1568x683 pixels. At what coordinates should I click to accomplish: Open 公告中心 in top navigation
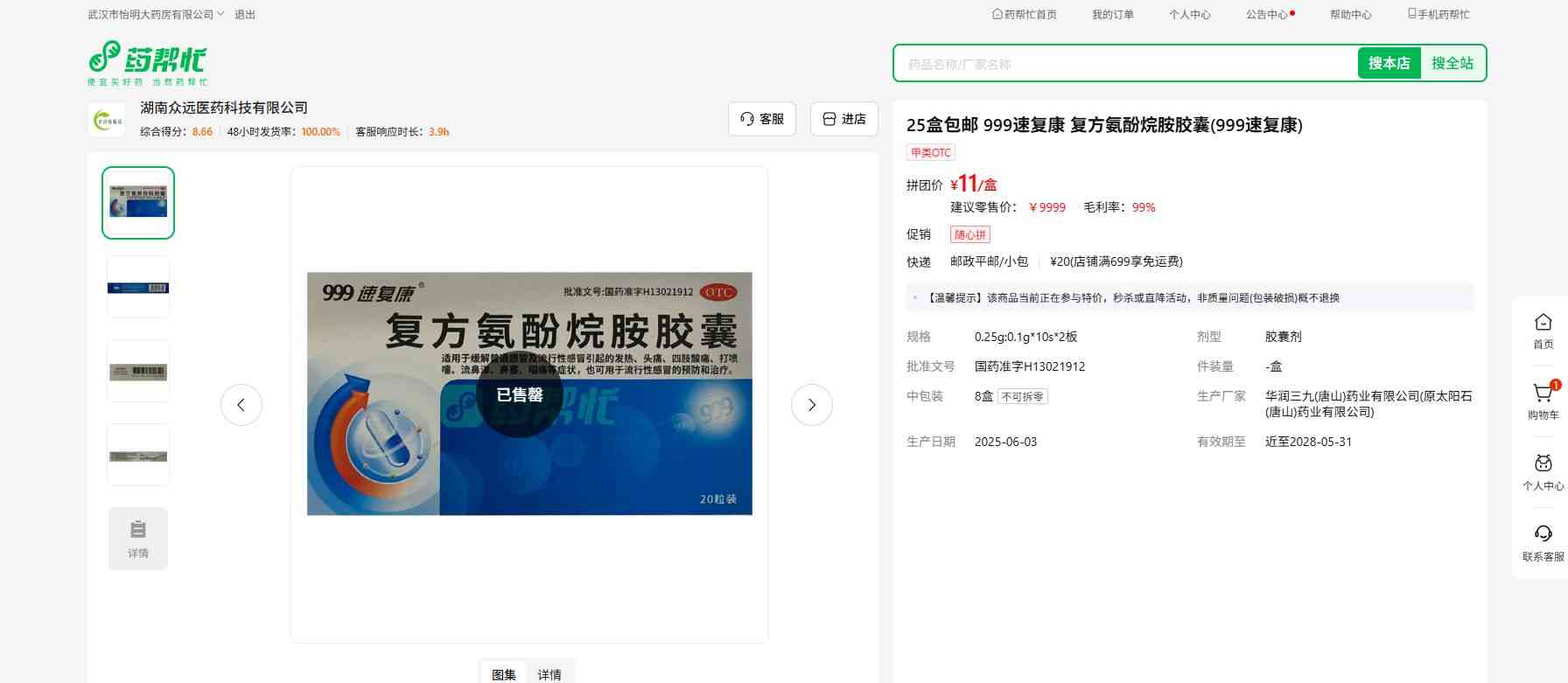click(1267, 15)
